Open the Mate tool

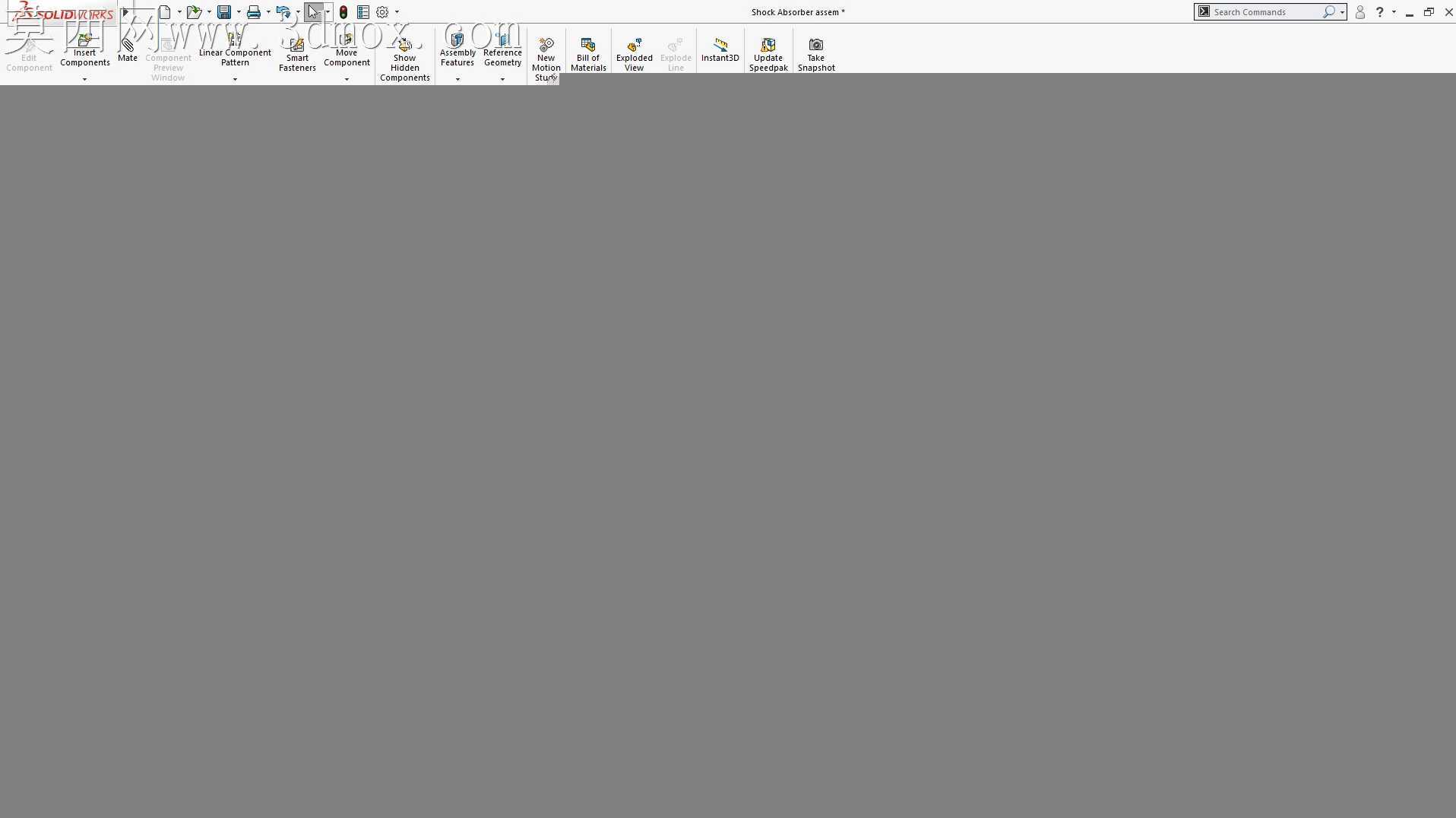click(x=128, y=50)
